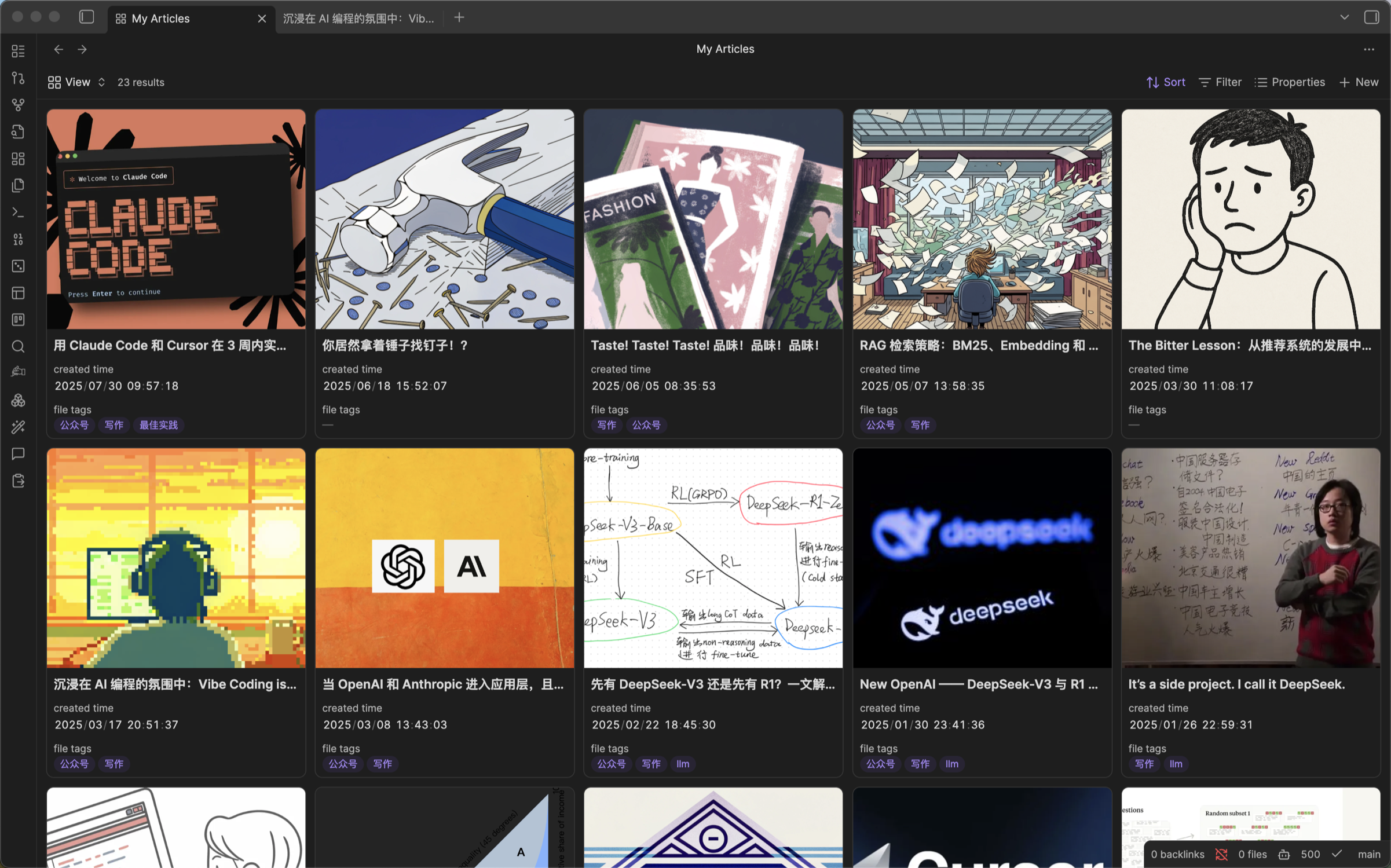Open the Claude Code cover thumbnail
Viewport: 1391px width, 868px height.
point(176,219)
